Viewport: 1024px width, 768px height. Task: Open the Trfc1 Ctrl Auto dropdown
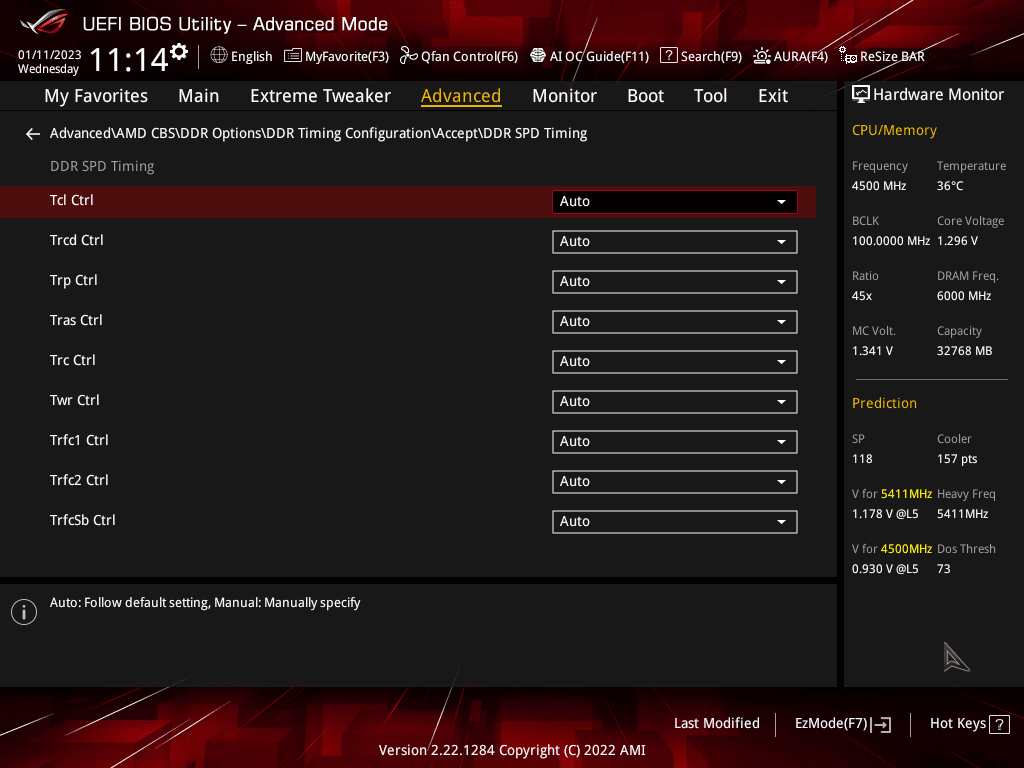(x=675, y=441)
